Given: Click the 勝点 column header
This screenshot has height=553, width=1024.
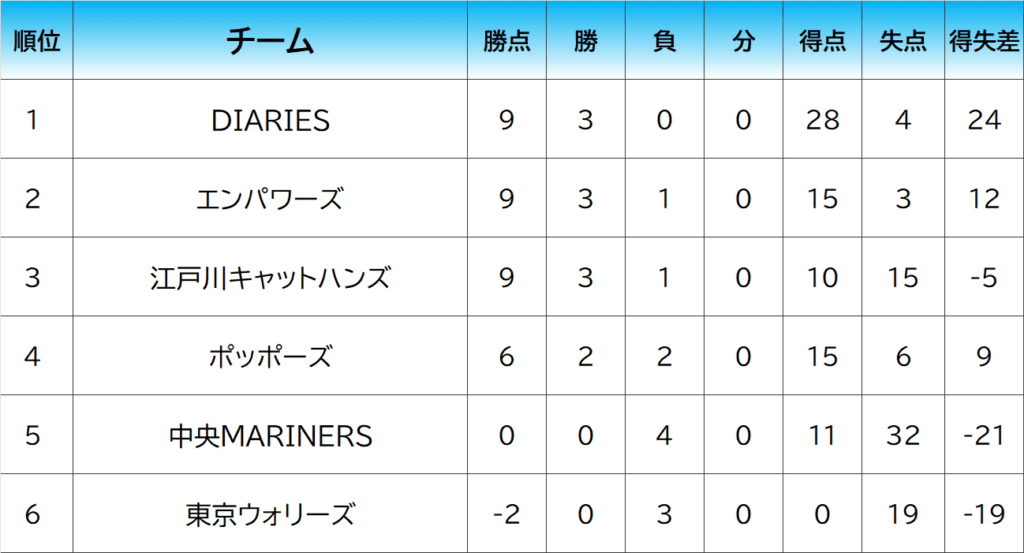Looking at the screenshot, I should click(507, 40).
